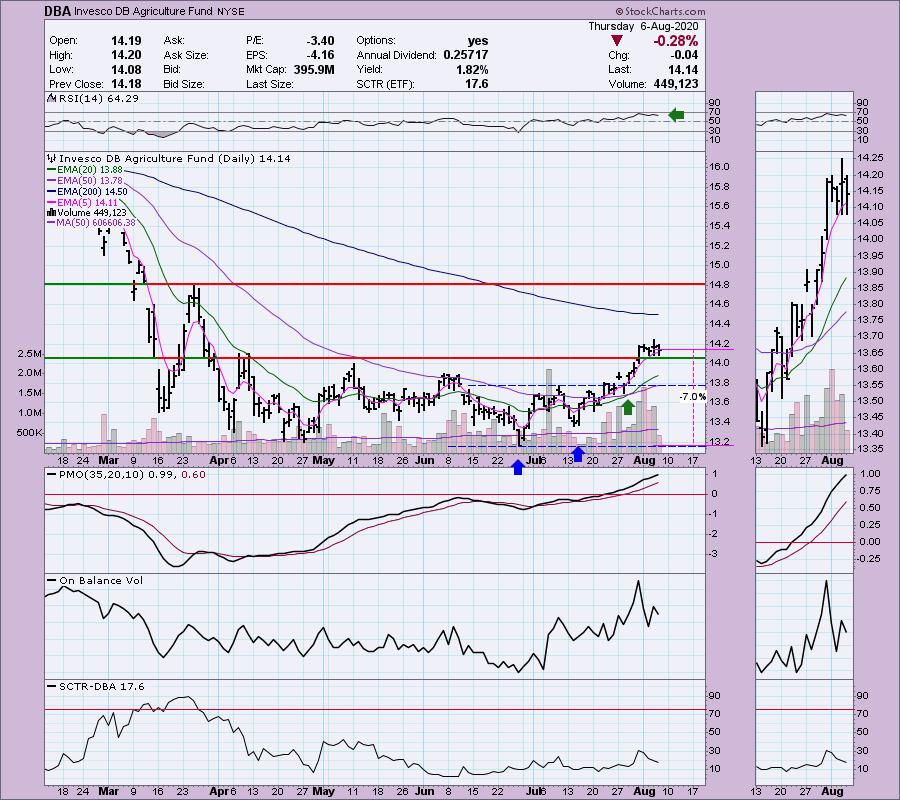The height and width of the screenshot is (800, 900).
Task: Click the 2.5M volume axis label
Action: [30, 354]
